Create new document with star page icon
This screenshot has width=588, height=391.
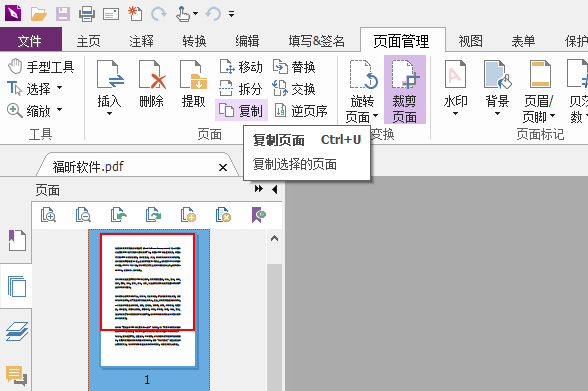135,13
